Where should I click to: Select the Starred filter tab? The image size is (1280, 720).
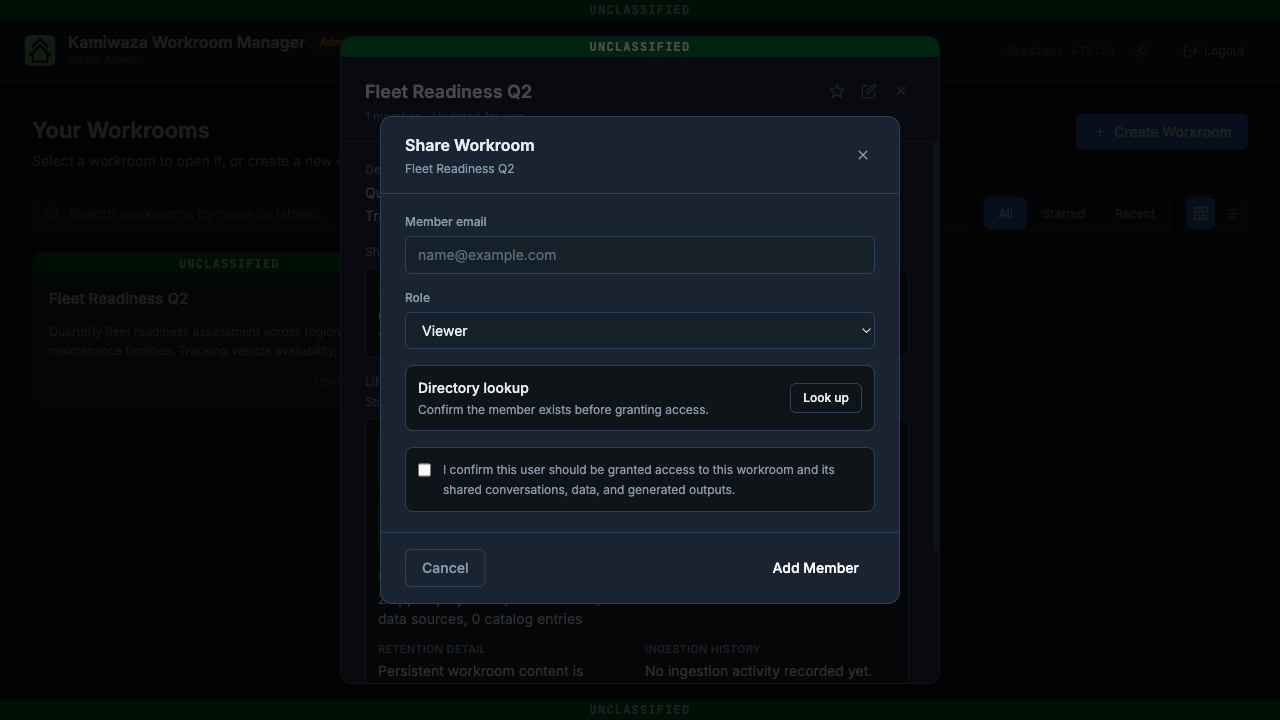1064,214
